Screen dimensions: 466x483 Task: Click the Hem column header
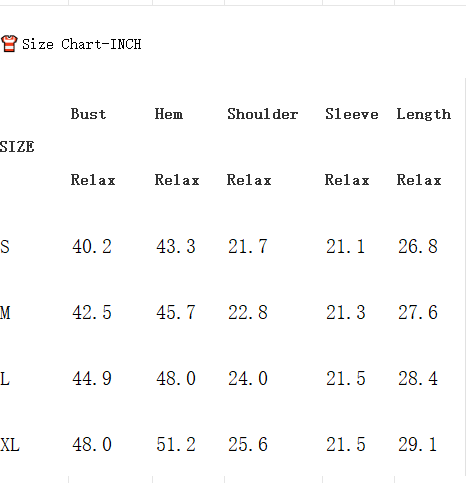pos(169,114)
